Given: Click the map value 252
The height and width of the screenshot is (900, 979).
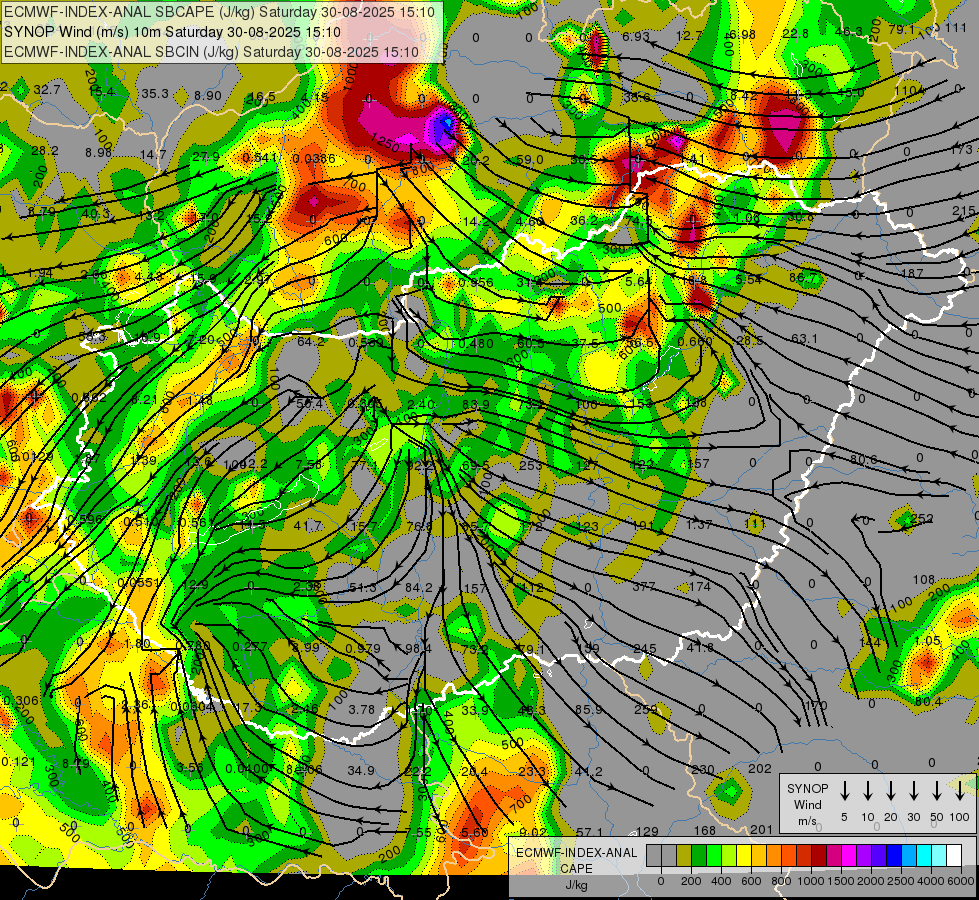Looking at the screenshot, I should 922,518.
